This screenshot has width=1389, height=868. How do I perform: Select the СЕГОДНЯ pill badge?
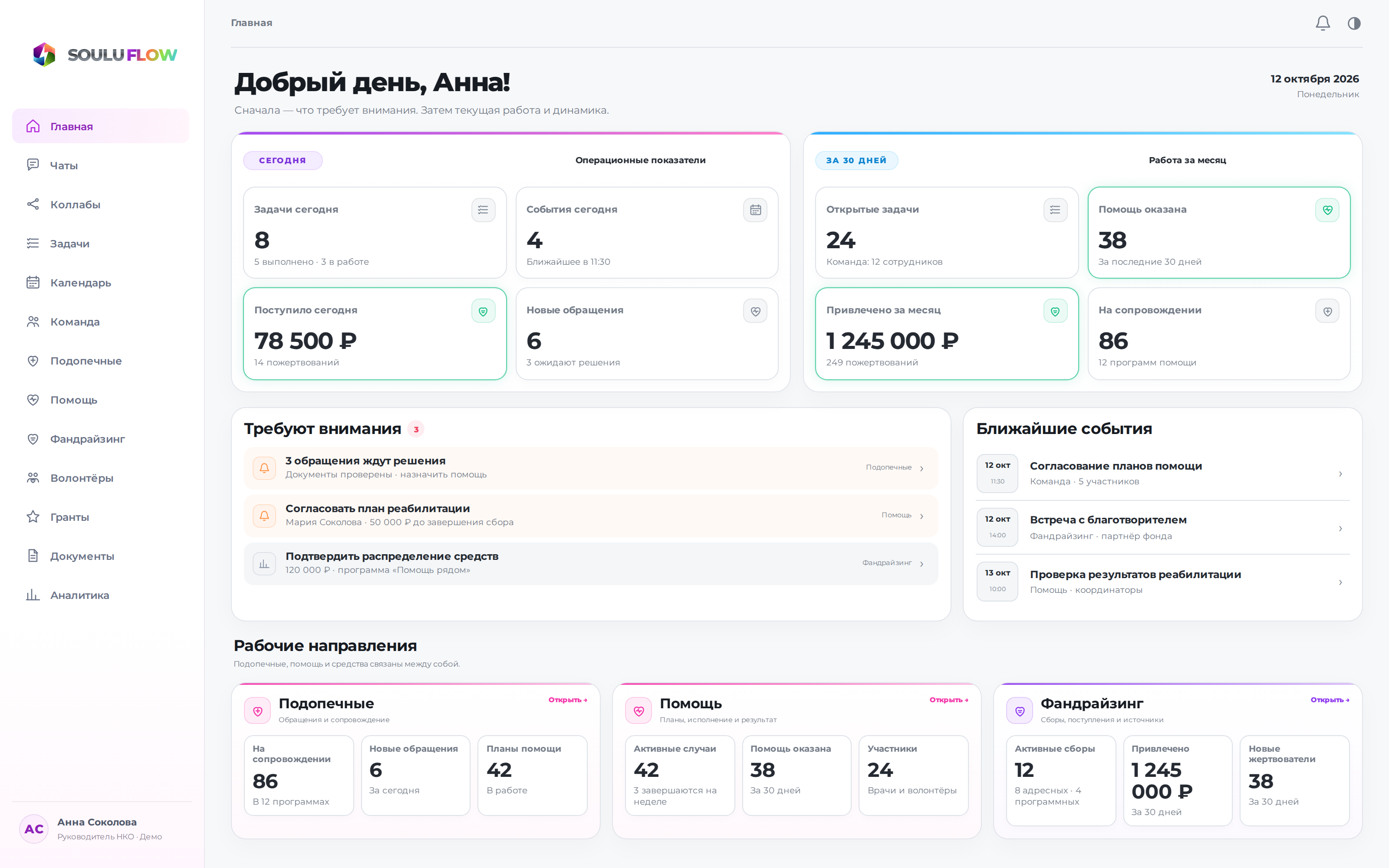[283, 160]
